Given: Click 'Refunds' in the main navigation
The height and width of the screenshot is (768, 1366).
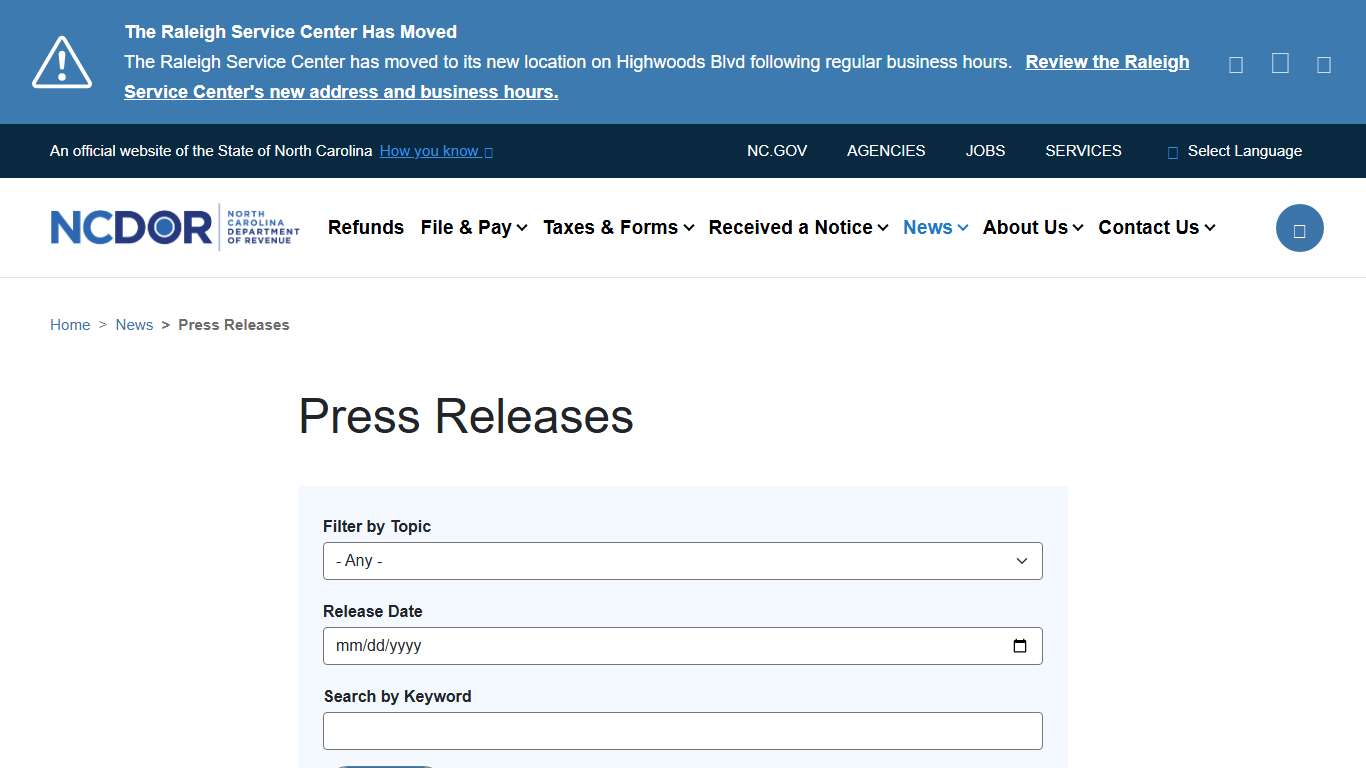Looking at the screenshot, I should (x=365, y=227).
